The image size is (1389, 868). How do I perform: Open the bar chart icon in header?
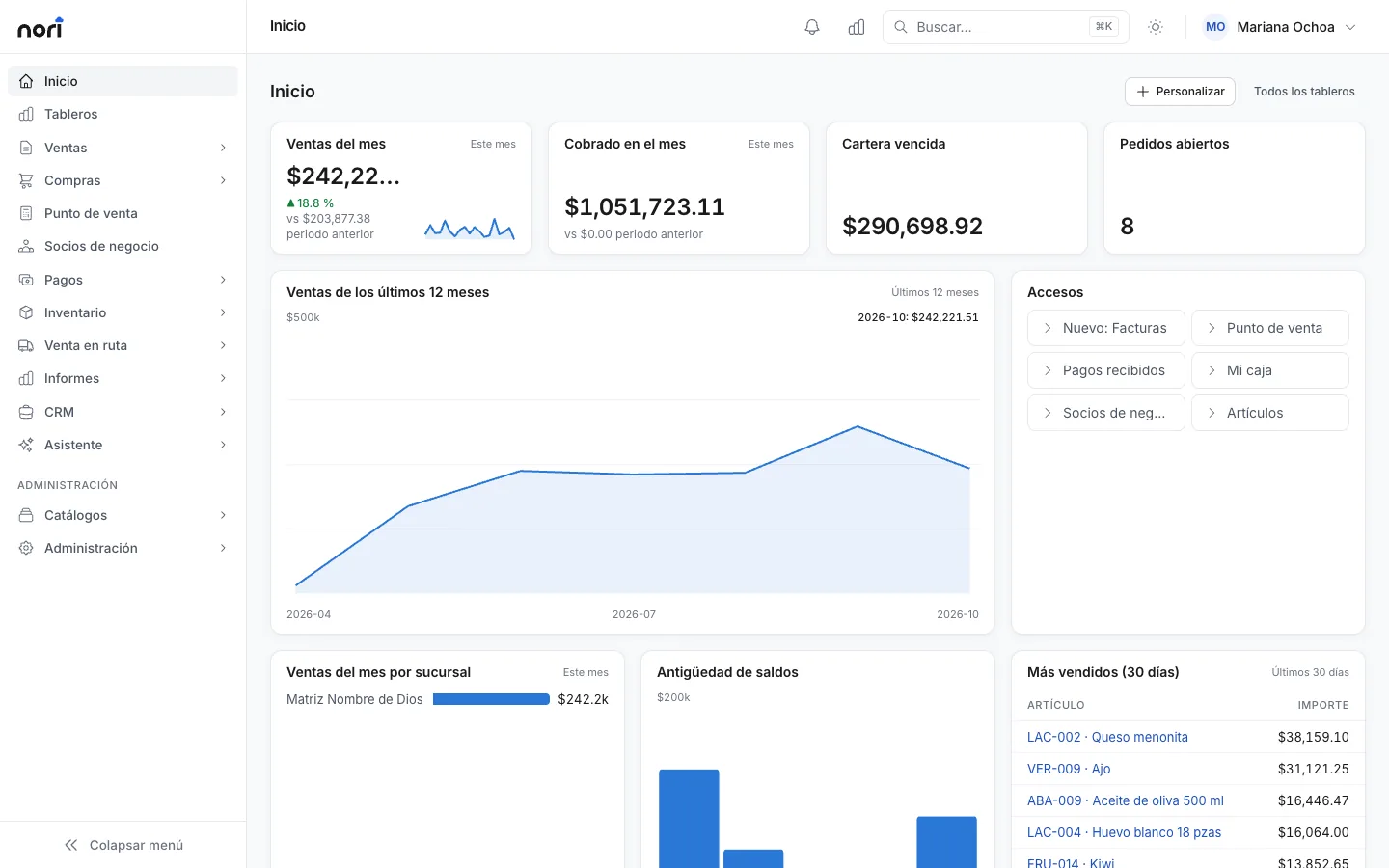tap(857, 27)
